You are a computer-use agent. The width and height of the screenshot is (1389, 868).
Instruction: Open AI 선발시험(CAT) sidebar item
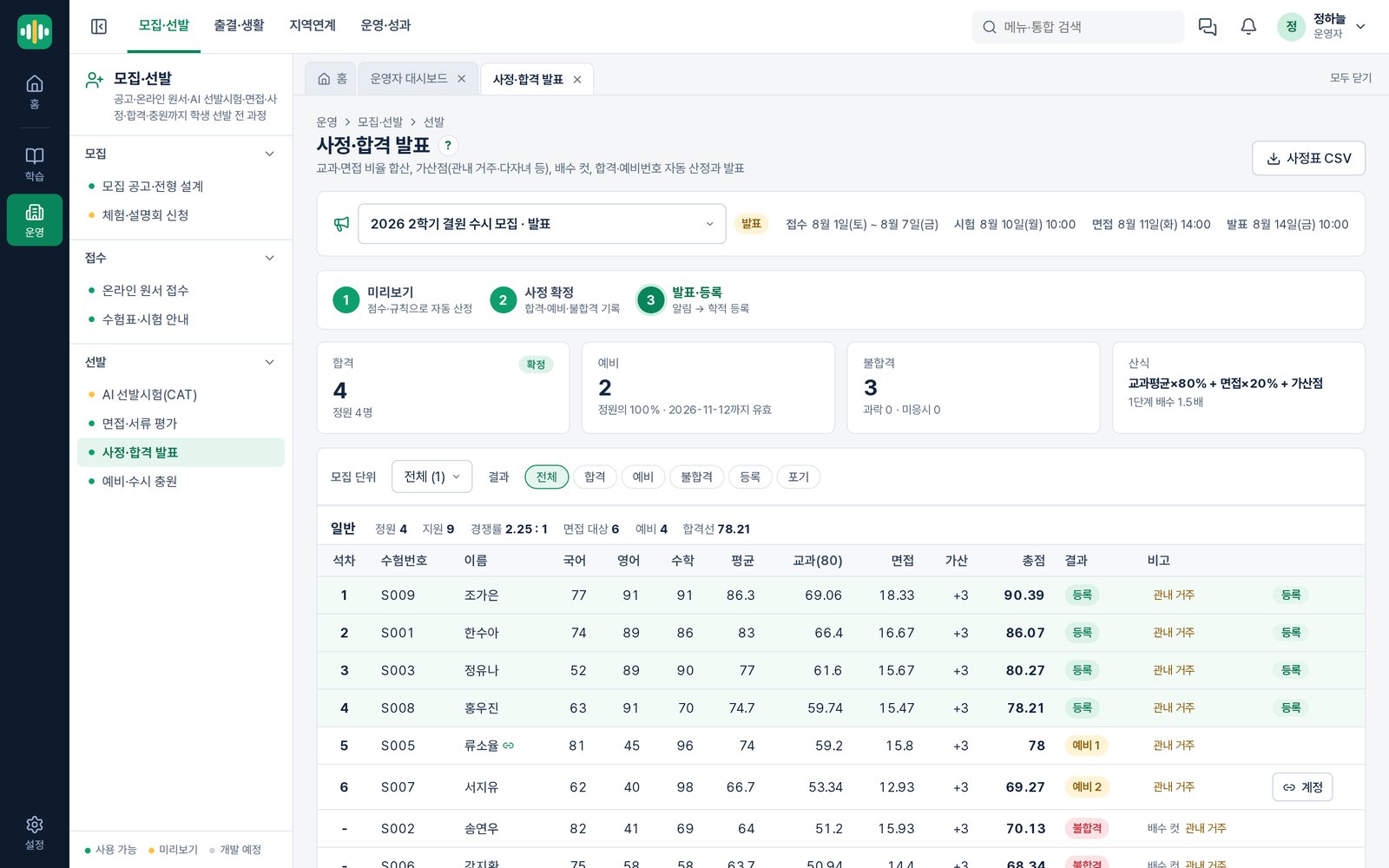[181, 394]
